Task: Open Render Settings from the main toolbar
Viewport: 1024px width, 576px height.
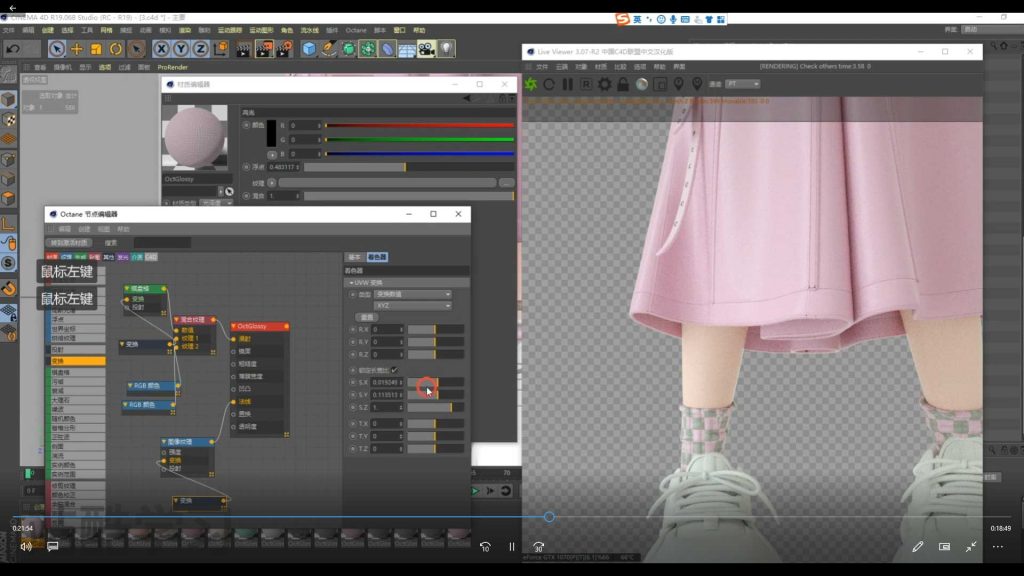Action: pyautogui.click(x=287, y=50)
